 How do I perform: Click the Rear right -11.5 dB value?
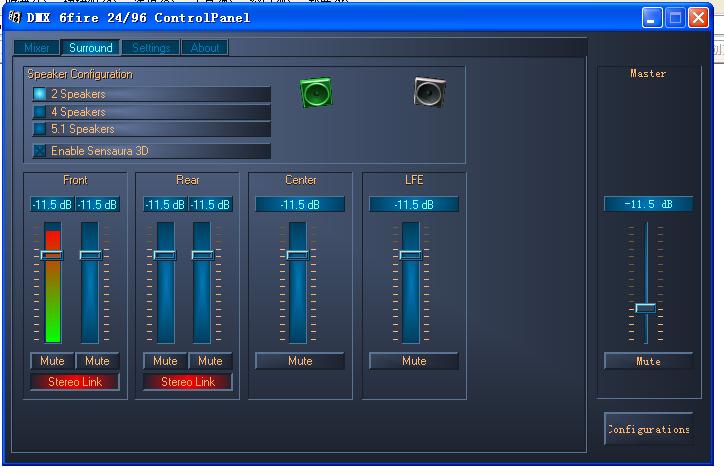[x=211, y=204]
